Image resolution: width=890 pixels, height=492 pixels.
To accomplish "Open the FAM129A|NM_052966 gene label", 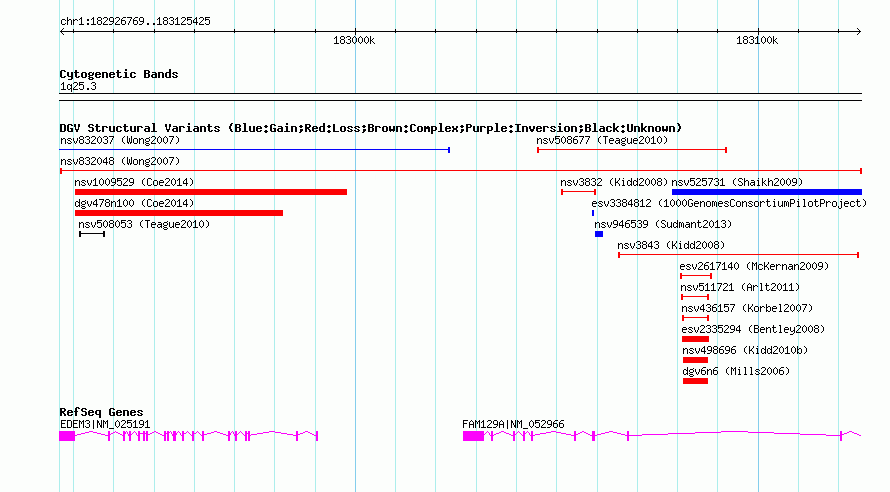I will pyautogui.click(x=513, y=424).
